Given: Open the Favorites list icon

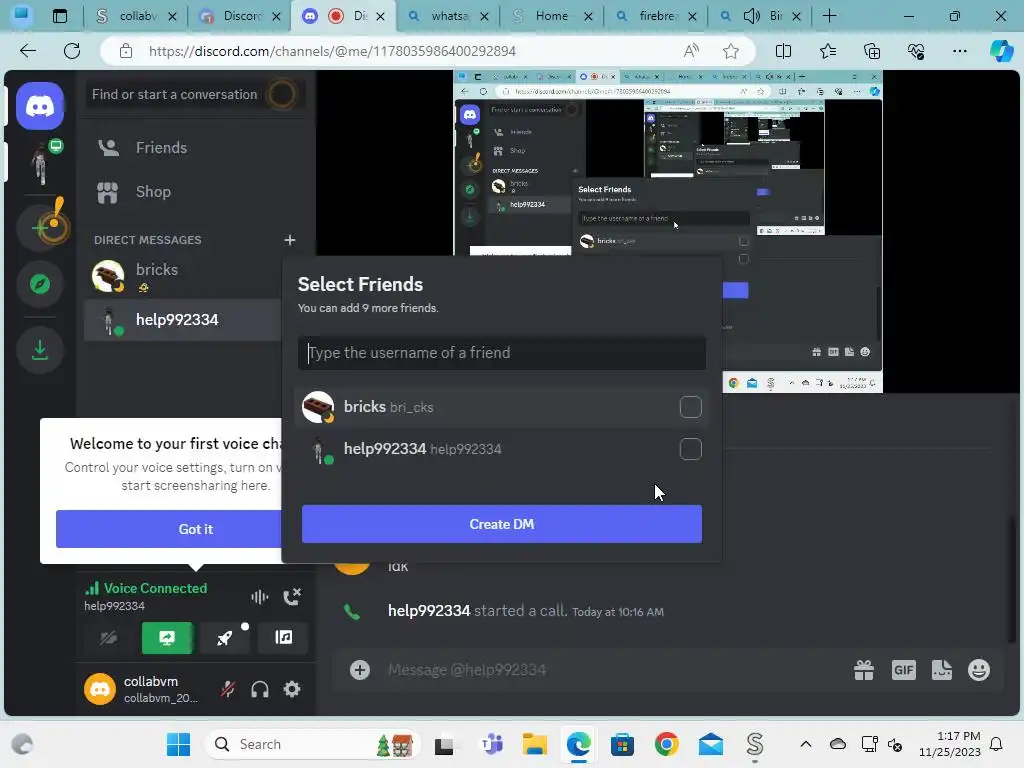Looking at the screenshot, I should coord(827,51).
